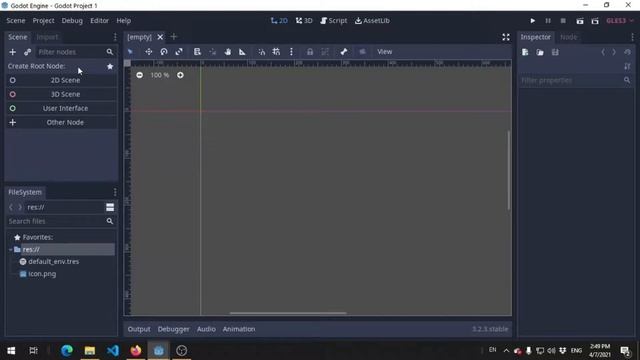Instance a scene with the link icon
This screenshot has height=360, width=640.
(27, 52)
